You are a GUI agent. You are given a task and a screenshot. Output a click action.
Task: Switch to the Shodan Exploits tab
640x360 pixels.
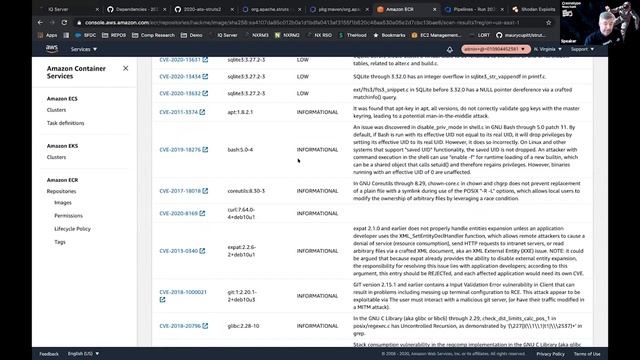[x=533, y=9]
